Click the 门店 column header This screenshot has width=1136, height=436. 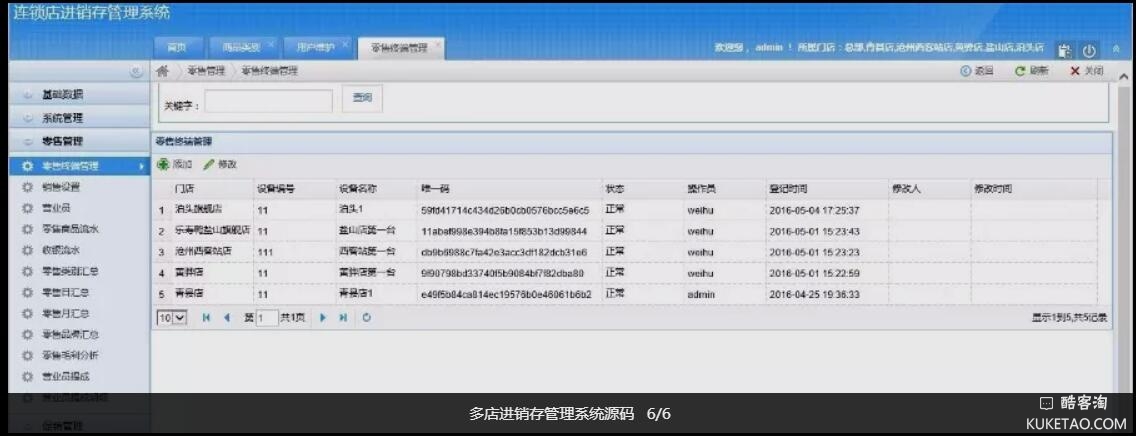click(212, 188)
